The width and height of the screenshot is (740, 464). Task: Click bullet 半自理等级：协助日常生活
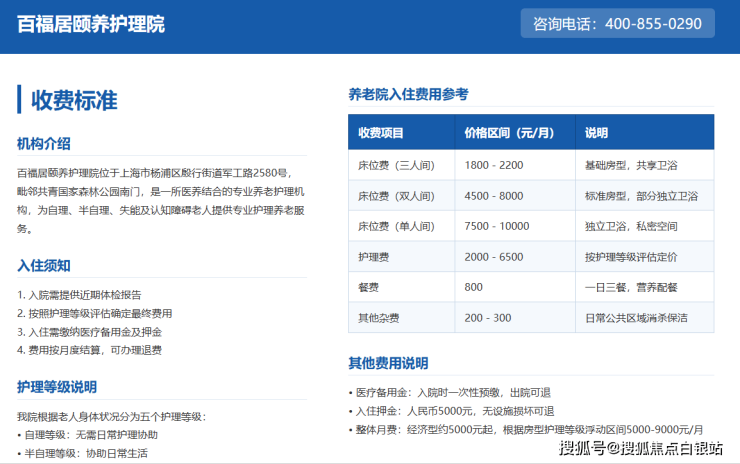click(83, 453)
